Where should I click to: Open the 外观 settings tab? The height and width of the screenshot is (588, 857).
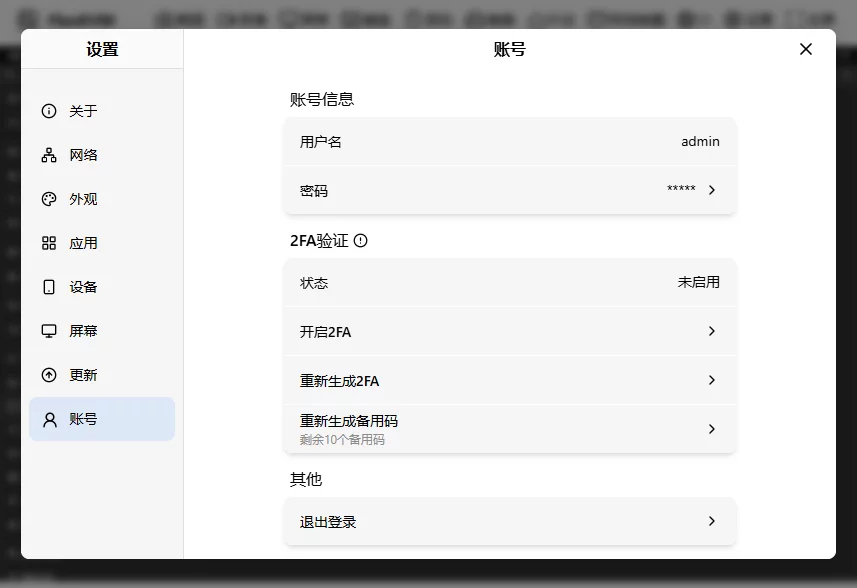(x=102, y=199)
